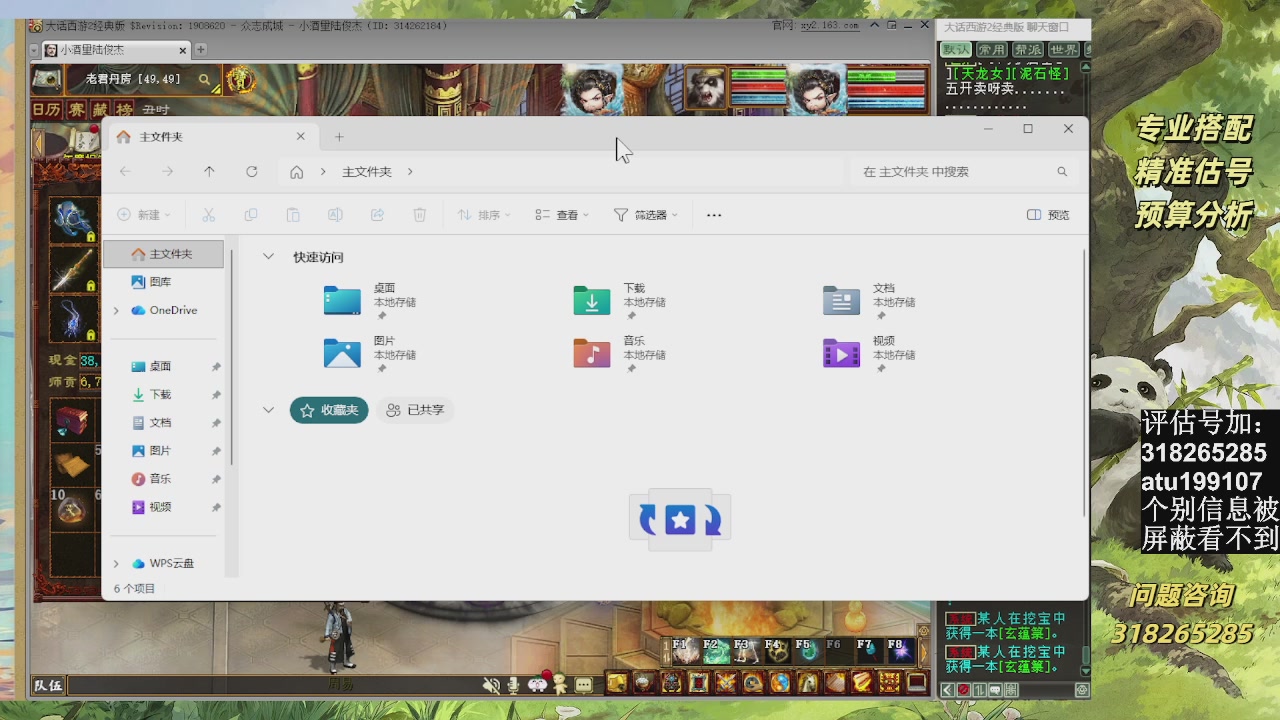
Task: Select the Cut icon in Explorer toolbar
Action: pyautogui.click(x=208, y=214)
